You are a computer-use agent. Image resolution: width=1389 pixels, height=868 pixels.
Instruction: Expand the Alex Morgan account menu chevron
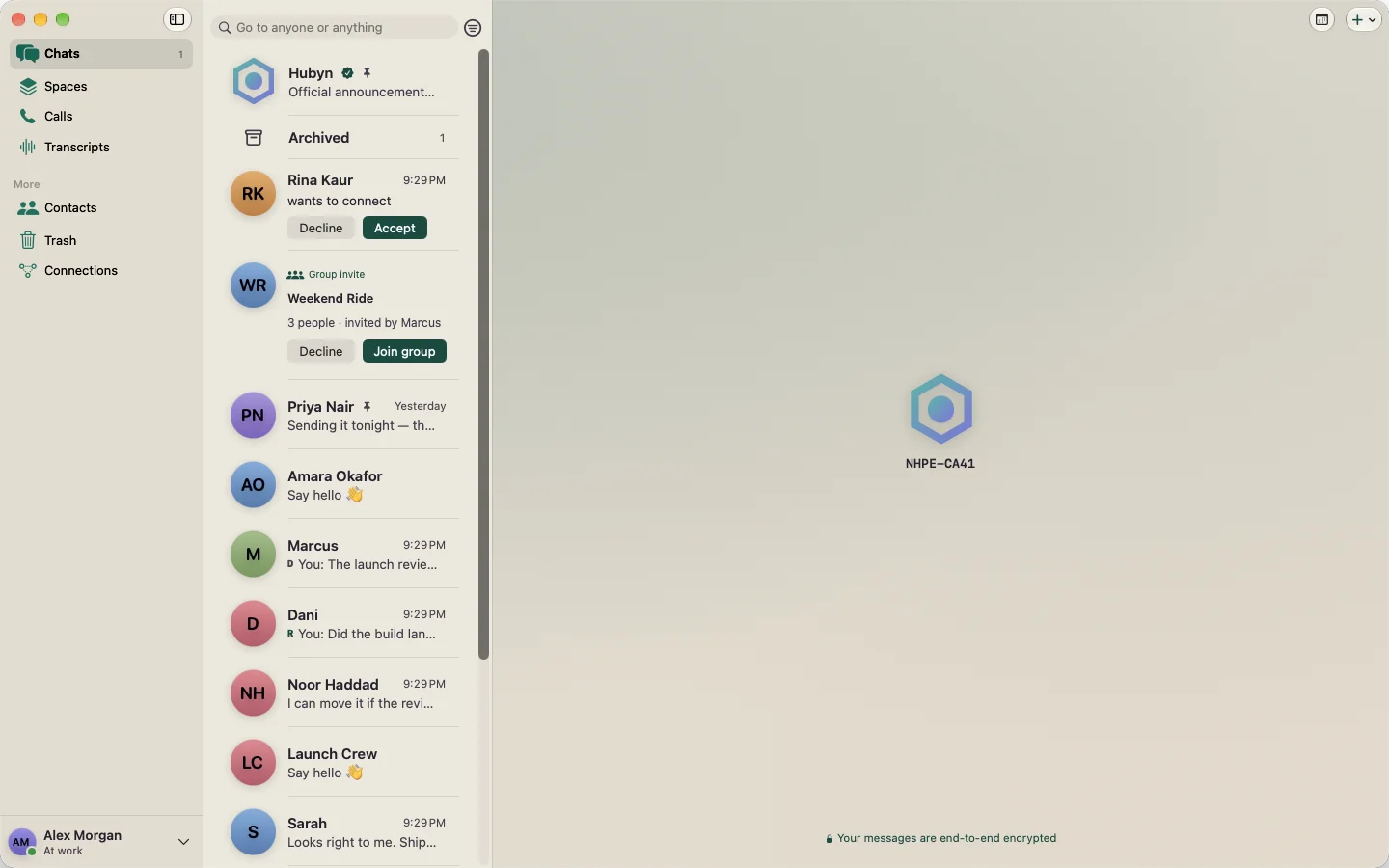(183, 842)
